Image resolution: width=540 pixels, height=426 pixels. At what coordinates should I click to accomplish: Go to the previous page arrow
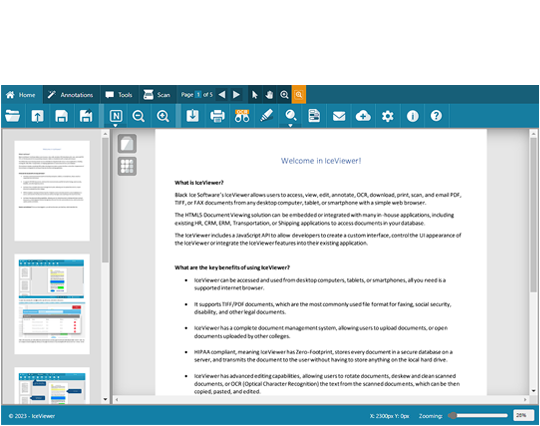(x=222, y=95)
